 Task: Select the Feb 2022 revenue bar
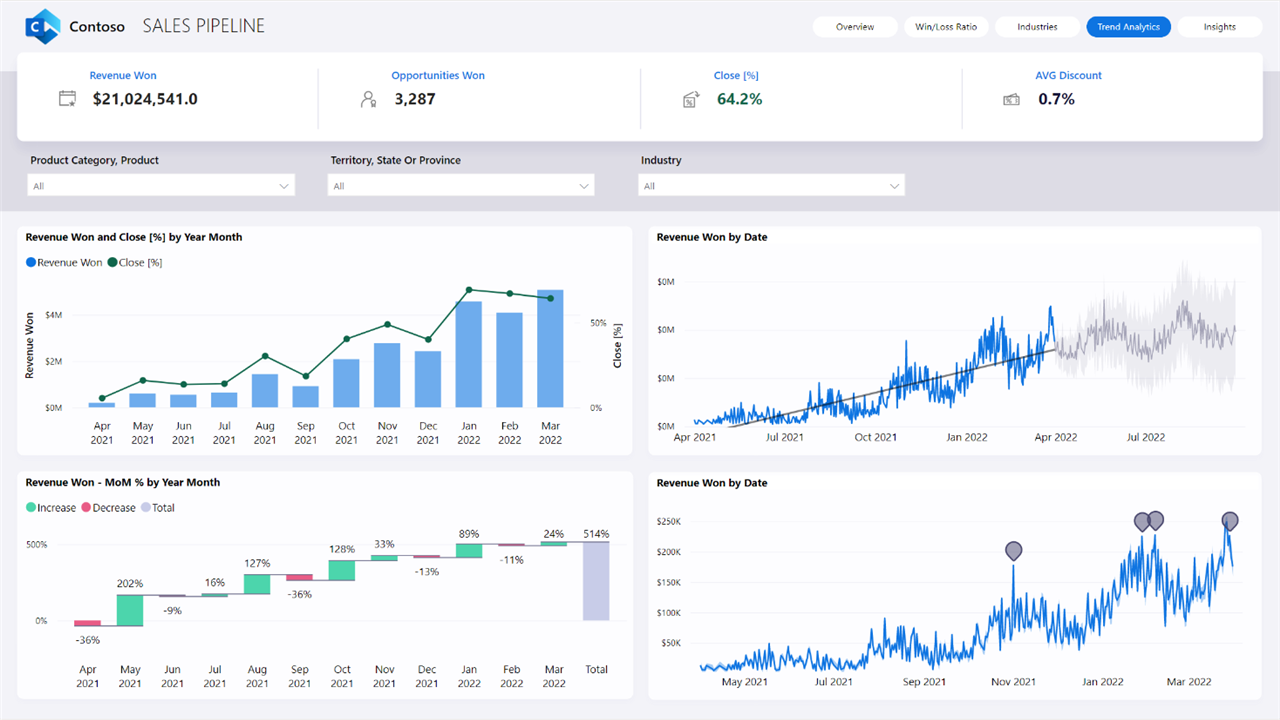tap(509, 360)
